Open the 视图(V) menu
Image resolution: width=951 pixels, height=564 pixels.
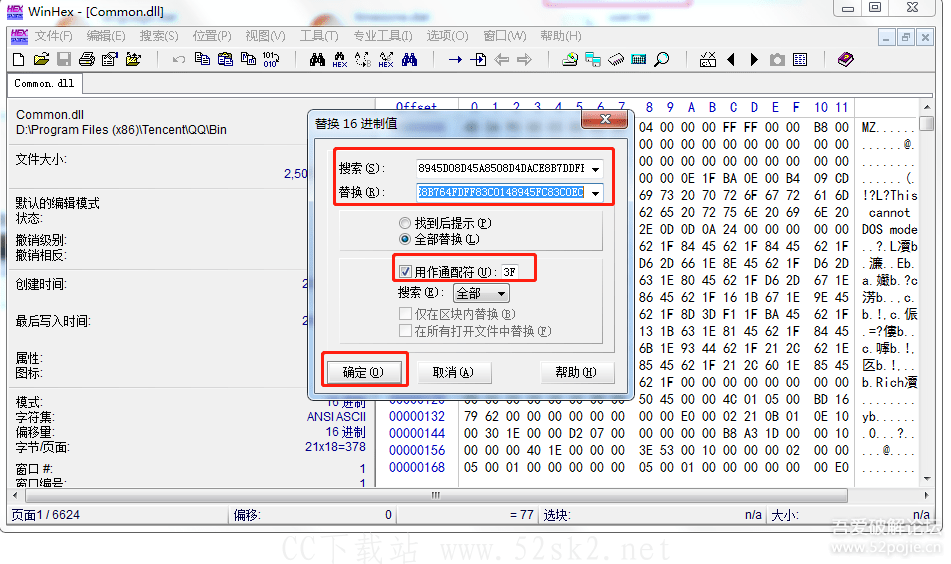point(265,36)
